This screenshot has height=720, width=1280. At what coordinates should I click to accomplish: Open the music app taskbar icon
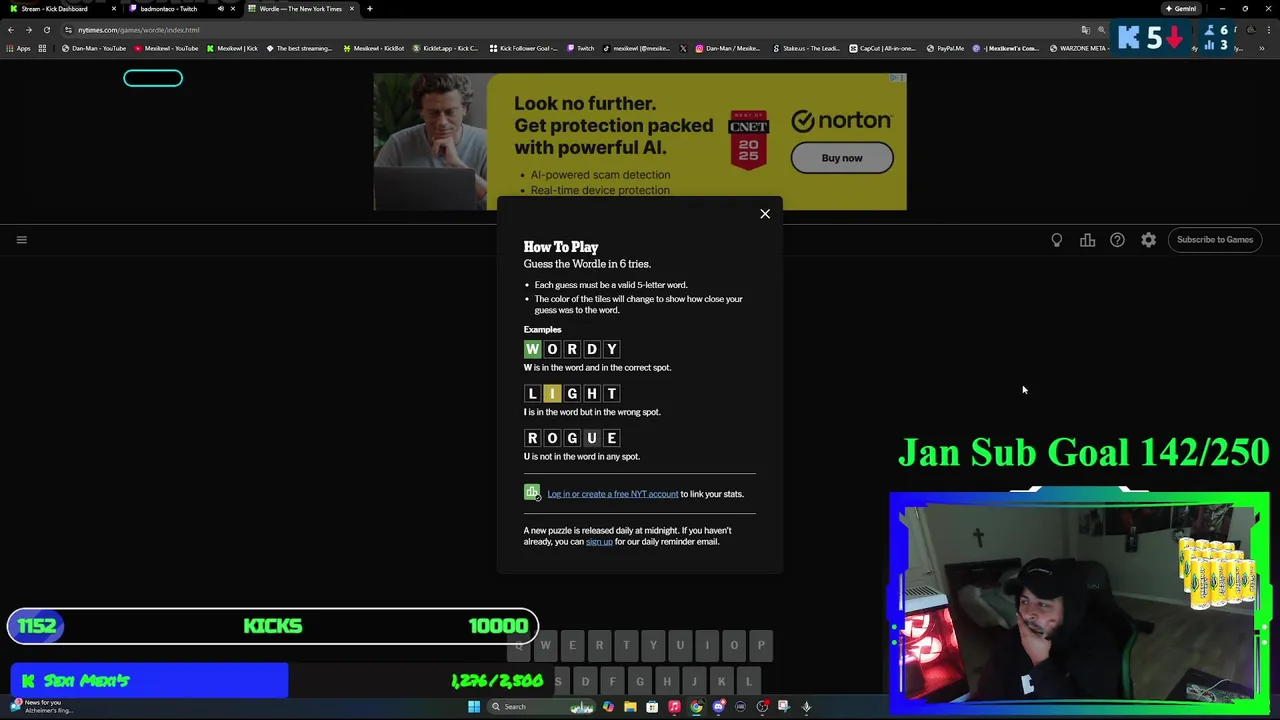(x=674, y=707)
